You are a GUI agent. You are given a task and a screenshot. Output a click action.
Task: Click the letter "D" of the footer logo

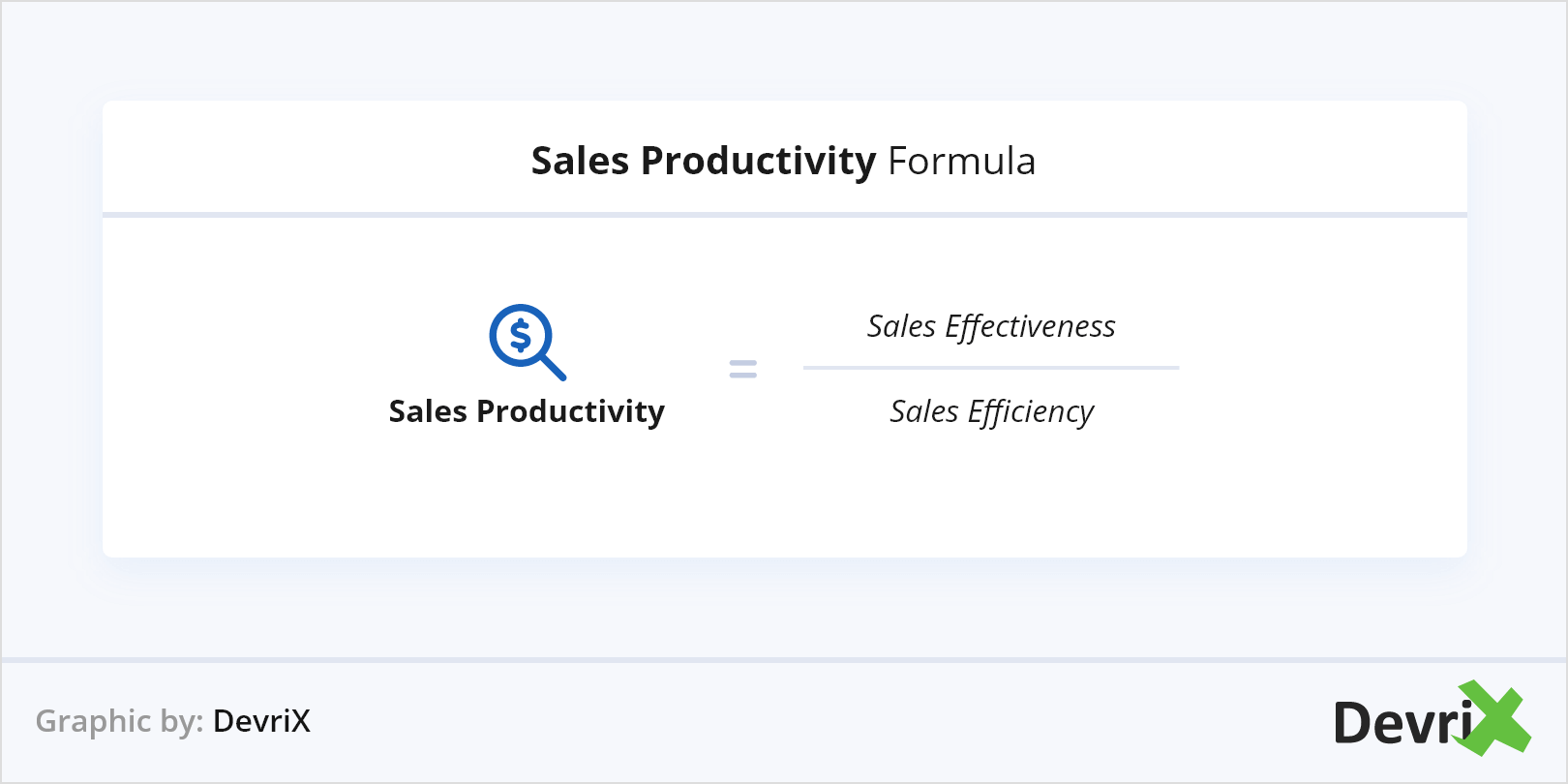[x=1353, y=723]
